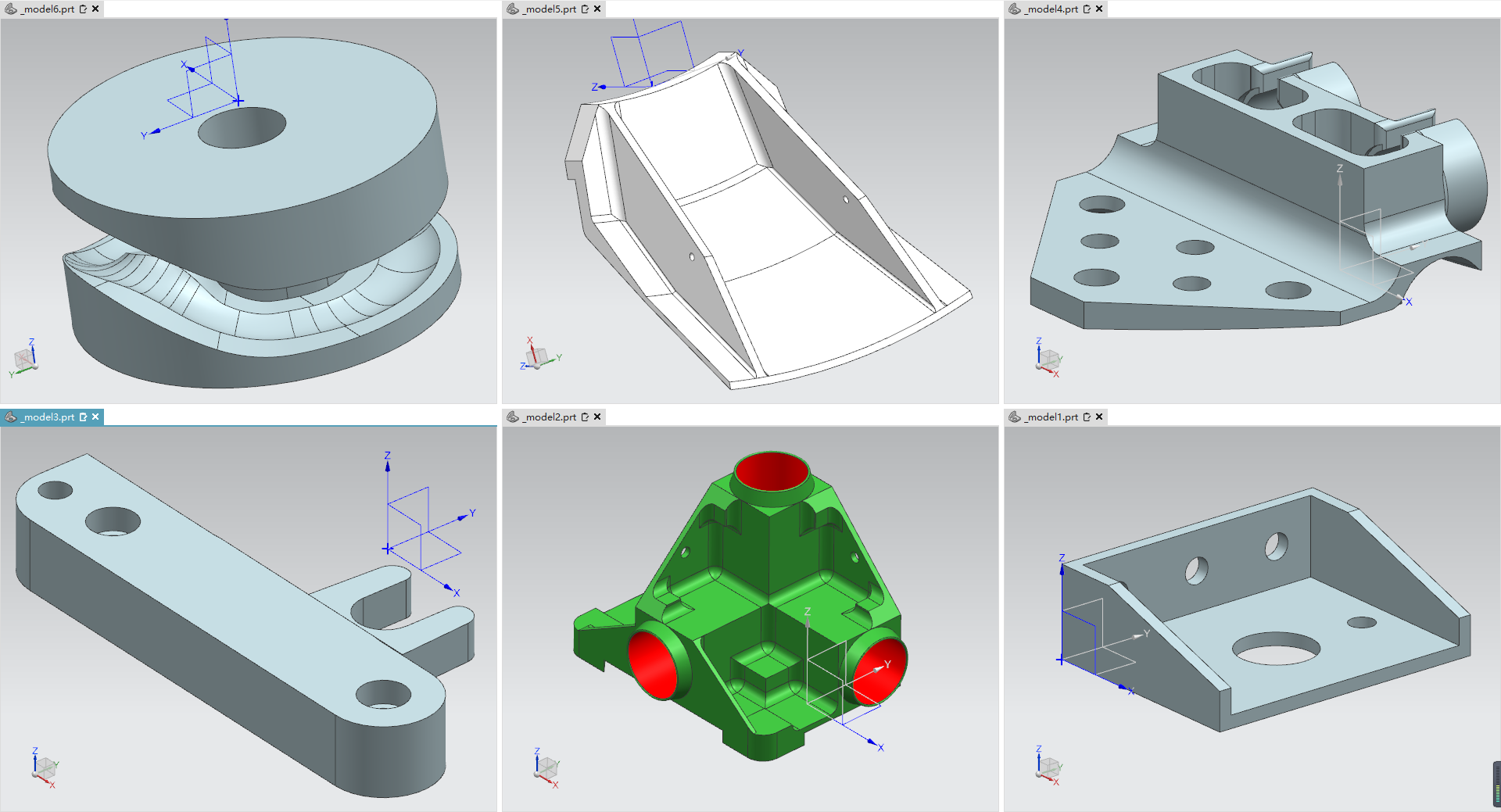Activate the _model2.prt tab

550,417
